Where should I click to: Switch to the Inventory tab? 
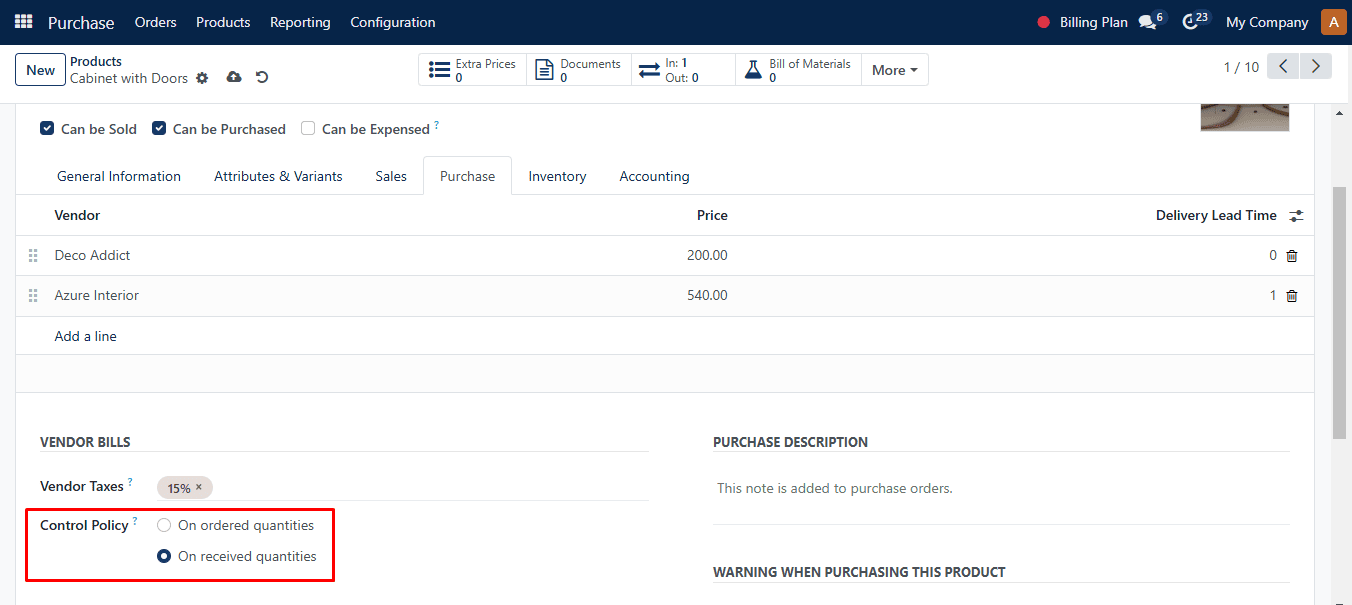click(x=557, y=176)
